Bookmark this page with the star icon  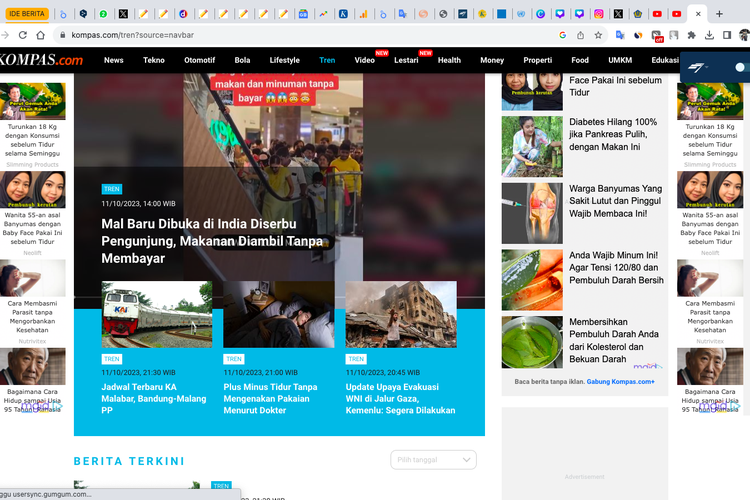pyautogui.click(x=598, y=34)
